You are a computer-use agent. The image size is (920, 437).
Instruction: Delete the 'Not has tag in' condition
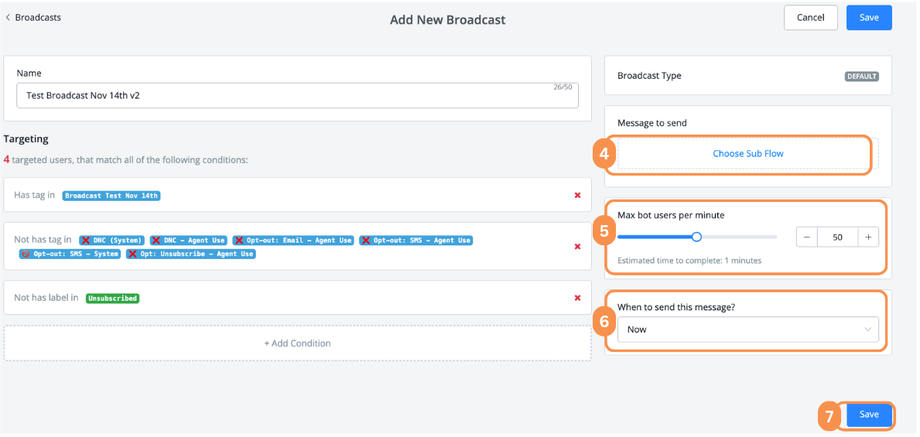tap(577, 246)
